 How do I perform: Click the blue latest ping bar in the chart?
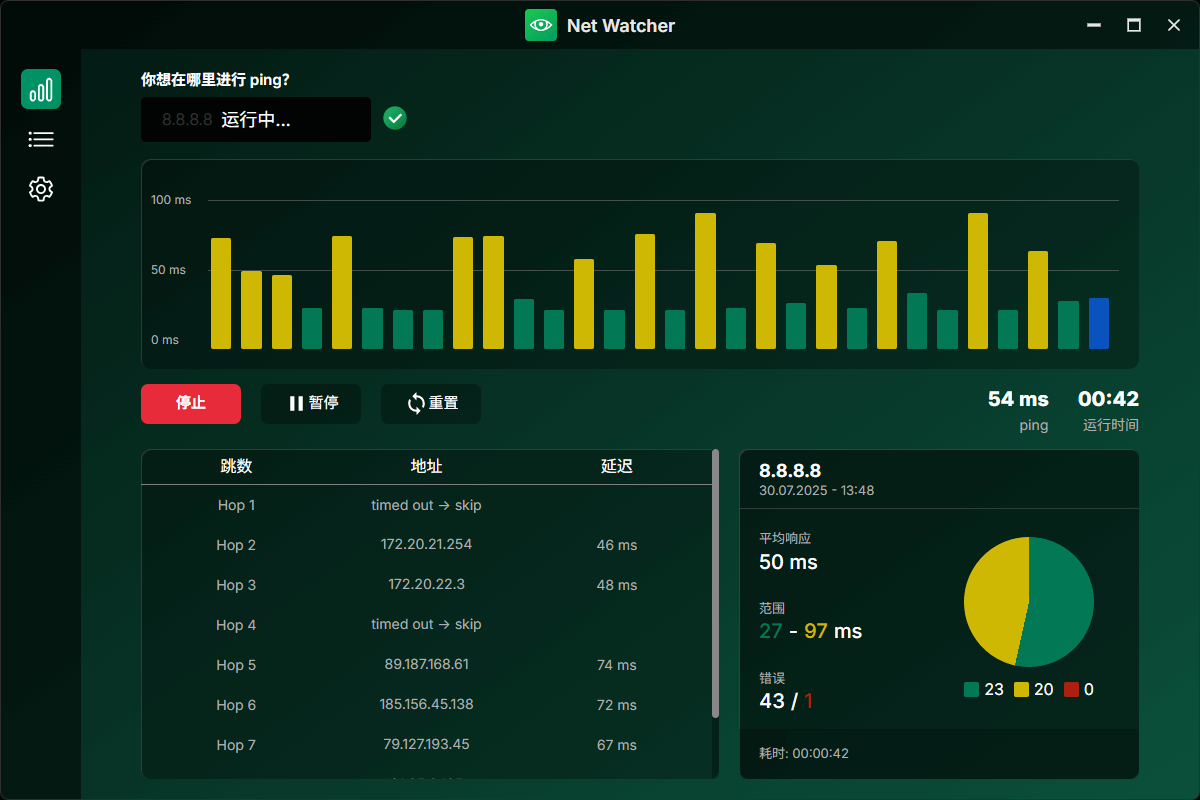pos(1099,323)
